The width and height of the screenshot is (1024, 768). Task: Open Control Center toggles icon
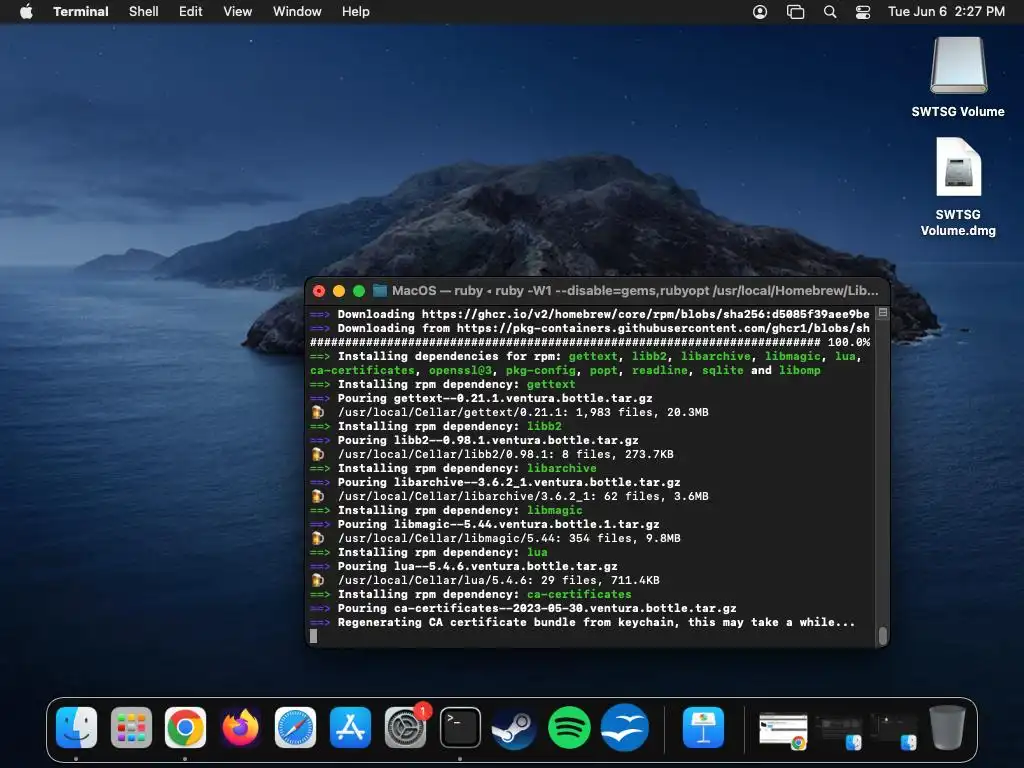point(863,12)
